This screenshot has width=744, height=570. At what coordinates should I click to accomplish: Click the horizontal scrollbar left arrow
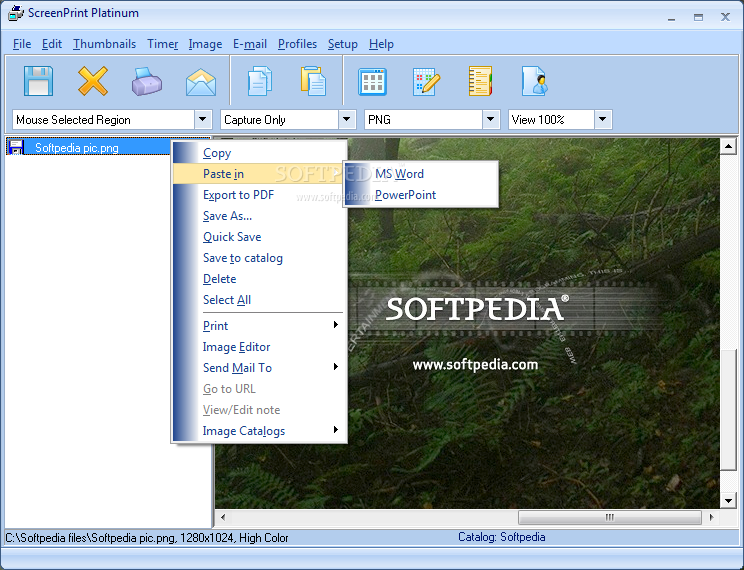(x=223, y=517)
